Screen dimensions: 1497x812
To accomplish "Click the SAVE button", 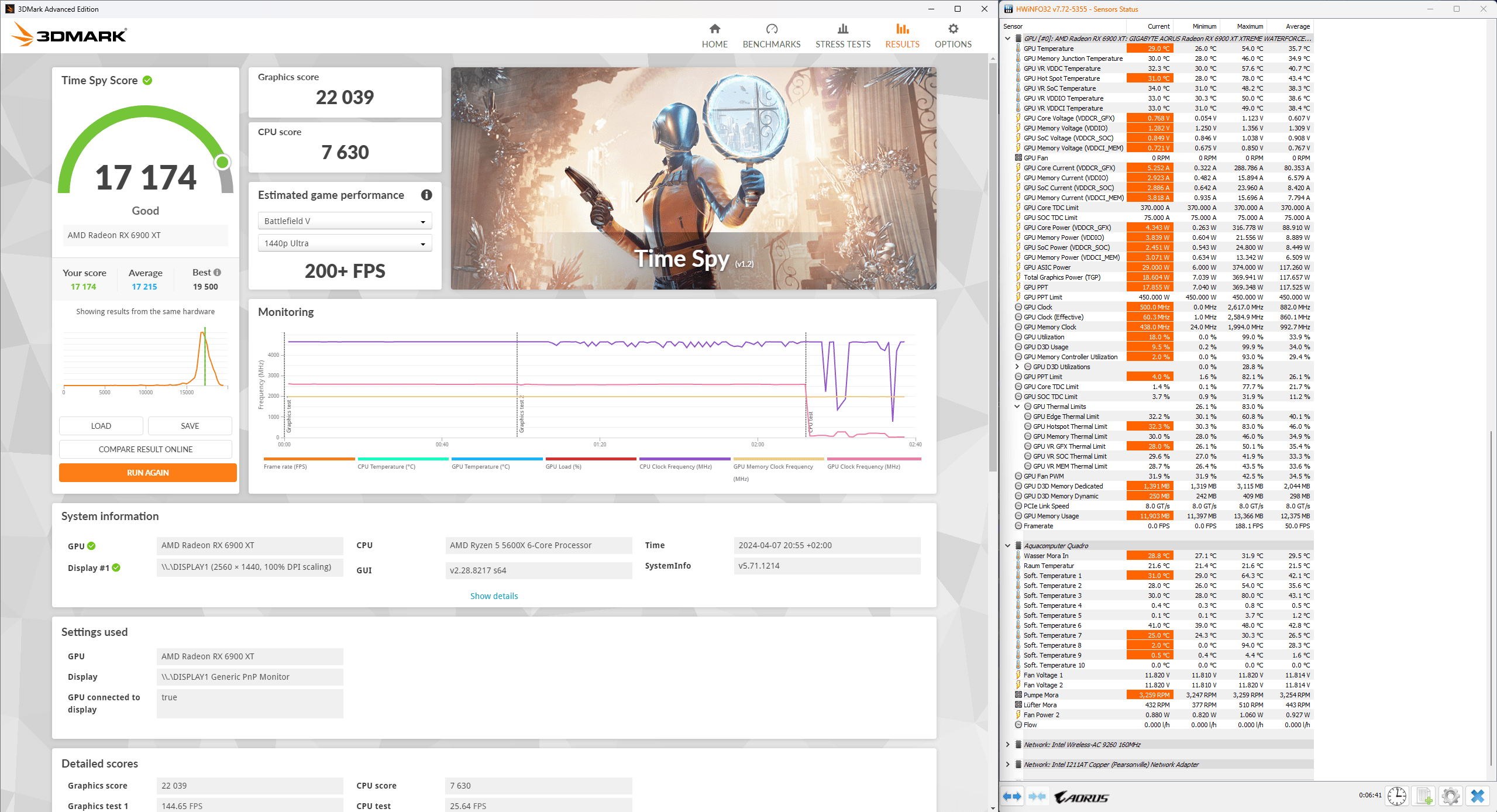I will tap(190, 426).
